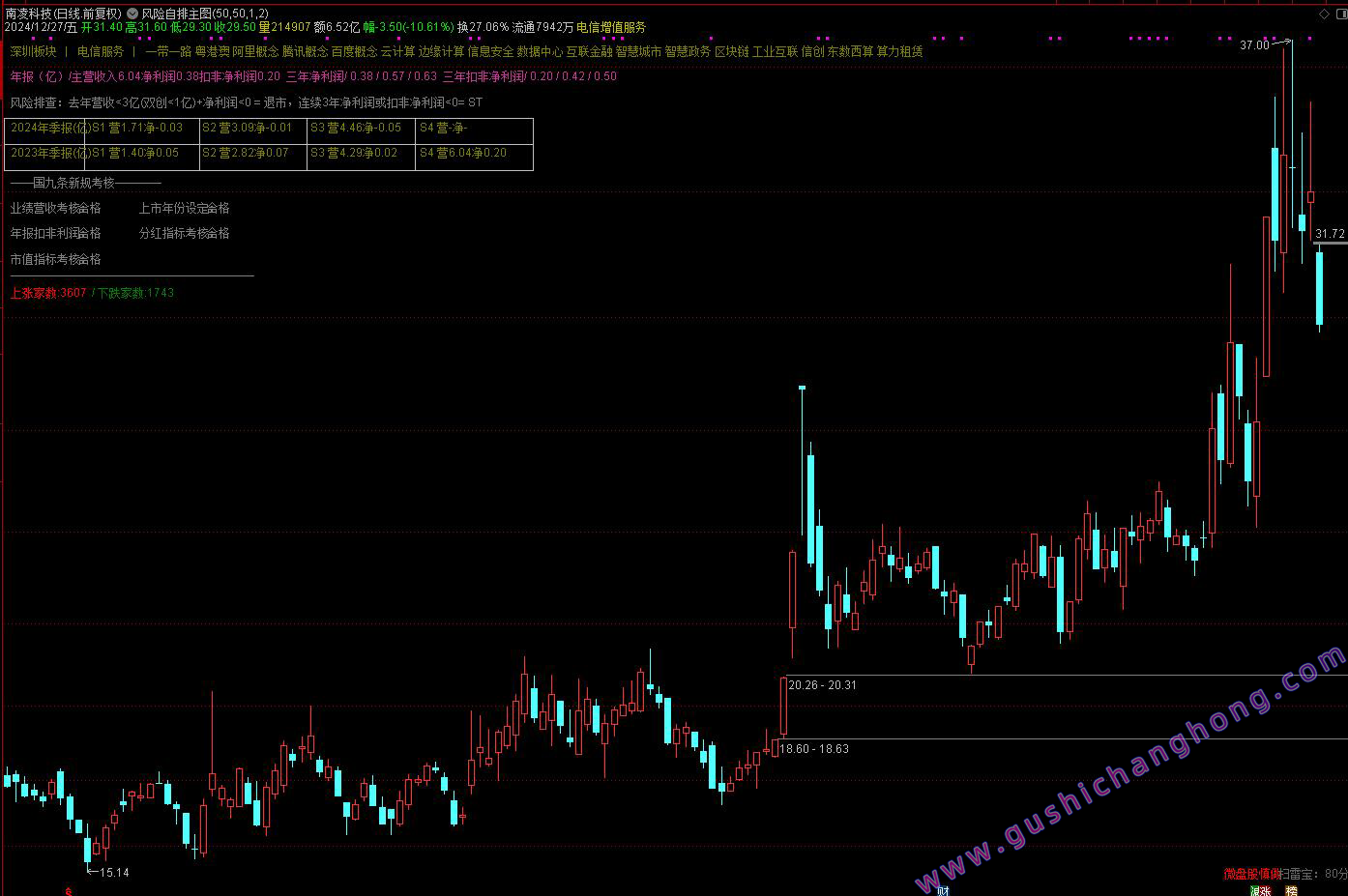This screenshot has width=1348, height=896.
Task: Click the 微盘股慎做 warning text
Action: point(1251,874)
